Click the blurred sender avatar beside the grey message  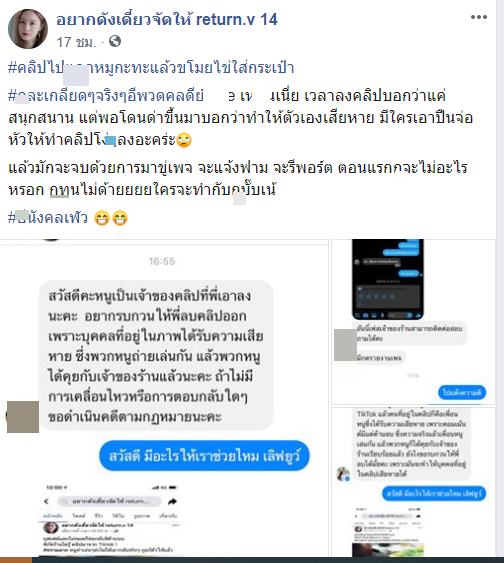[23, 417]
